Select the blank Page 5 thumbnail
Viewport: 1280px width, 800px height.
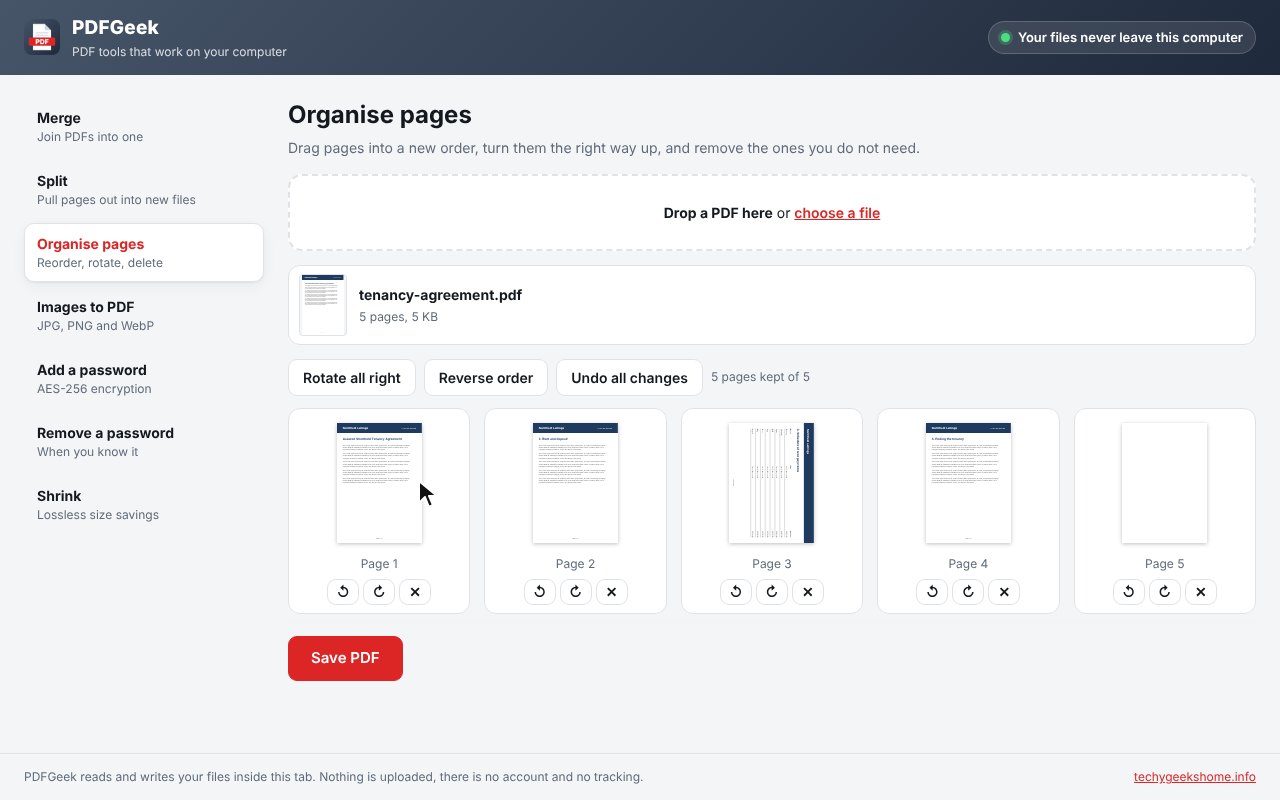click(1165, 483)
